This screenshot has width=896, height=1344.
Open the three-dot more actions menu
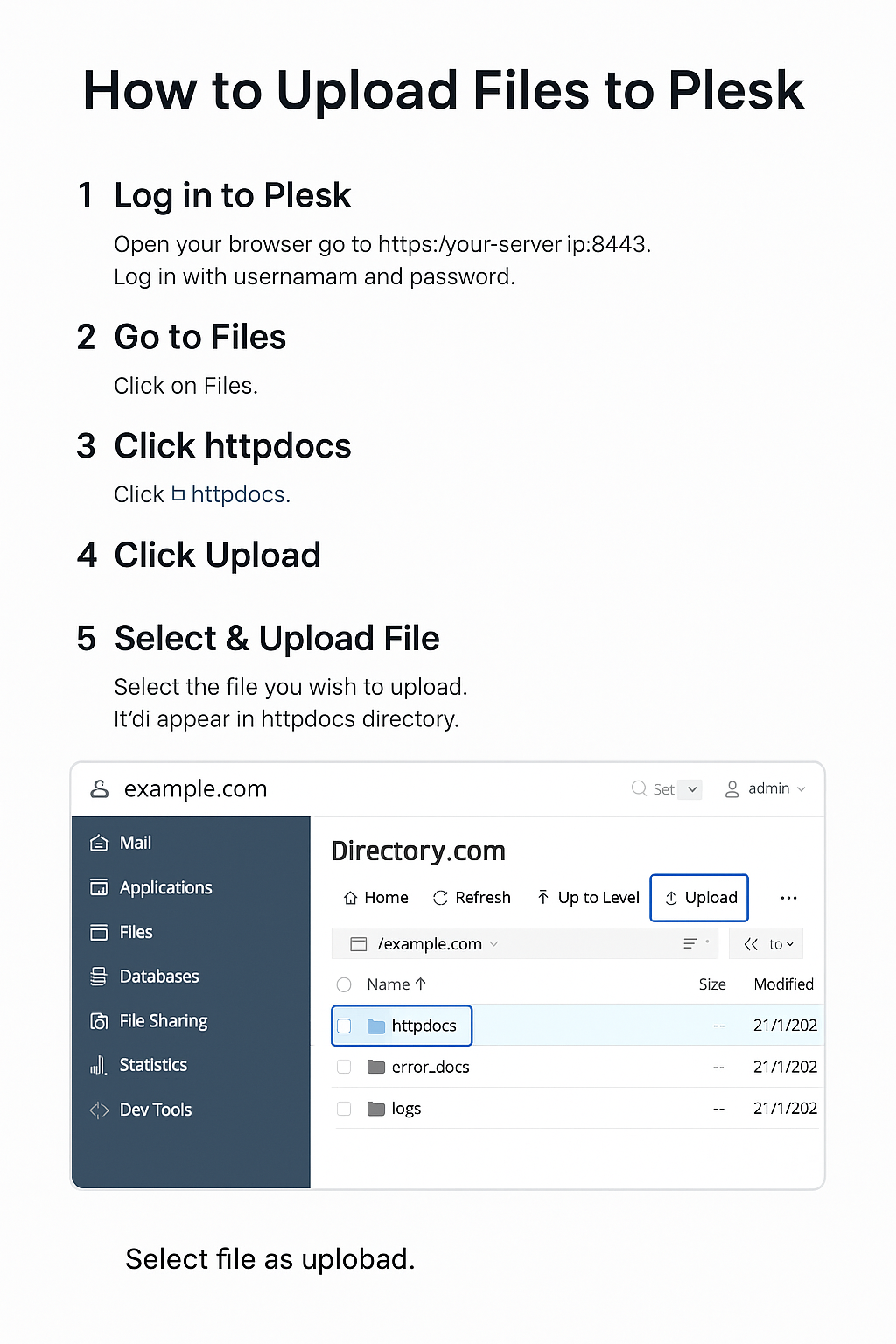click(788, 898)
